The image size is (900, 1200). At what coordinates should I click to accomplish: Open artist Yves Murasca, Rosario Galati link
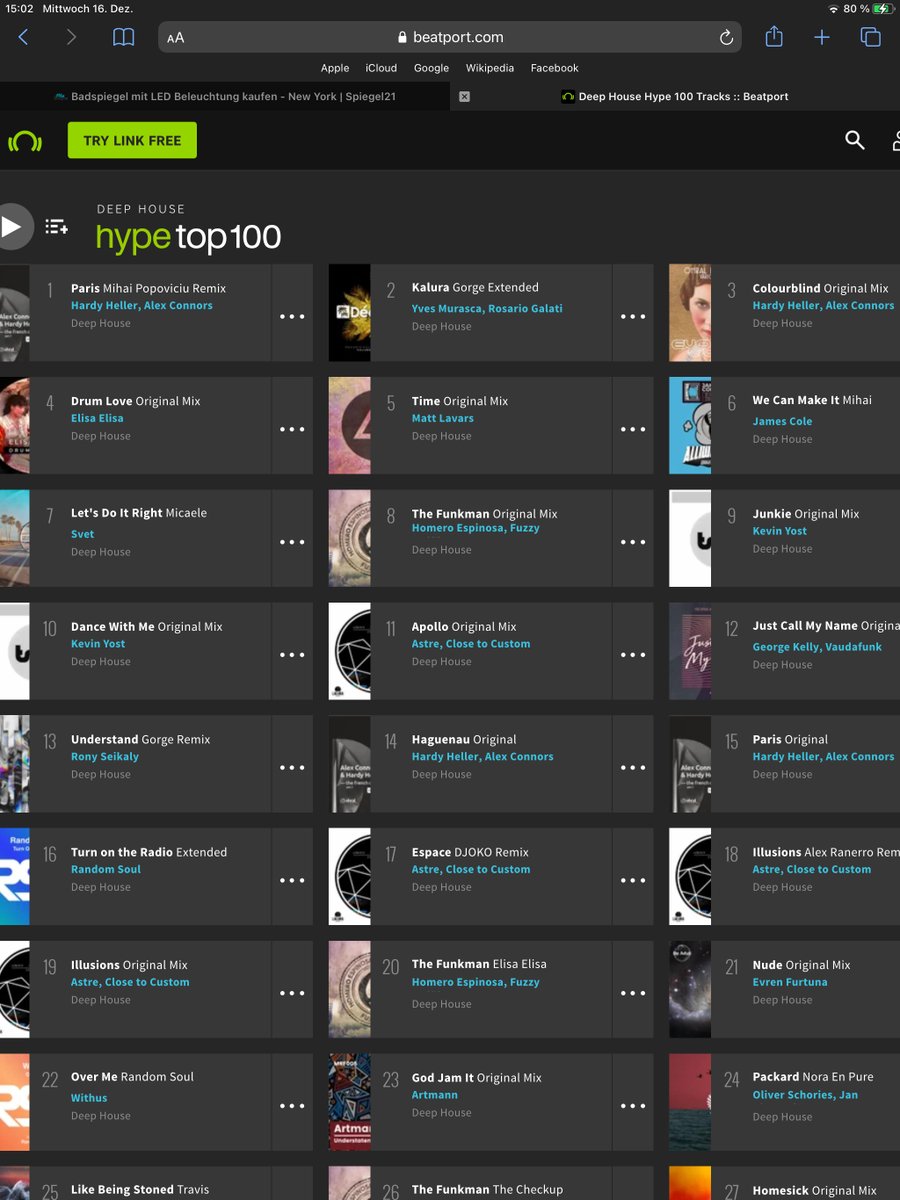tap(487, 308)
